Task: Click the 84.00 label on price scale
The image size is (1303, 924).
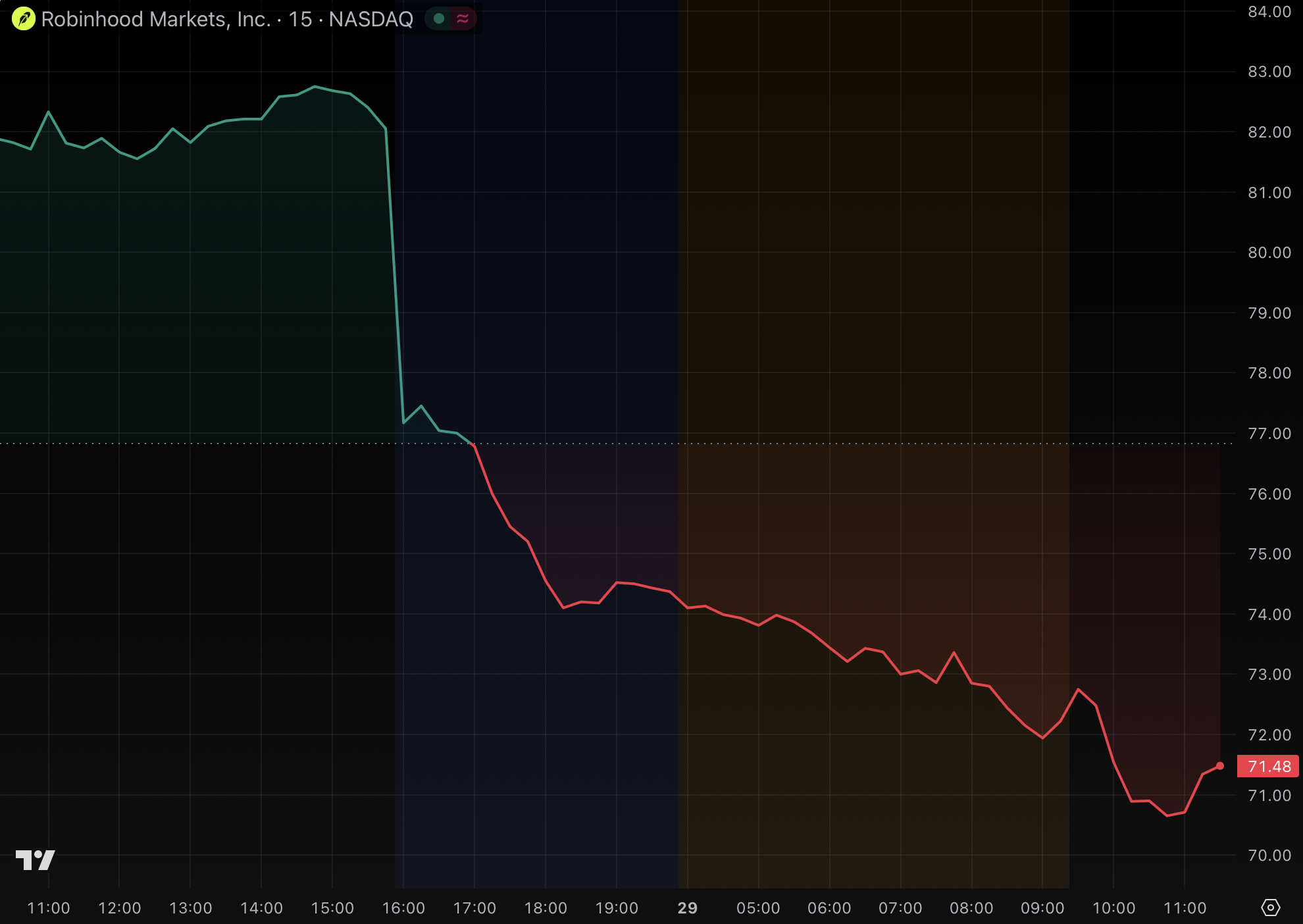Action: 1269,12
